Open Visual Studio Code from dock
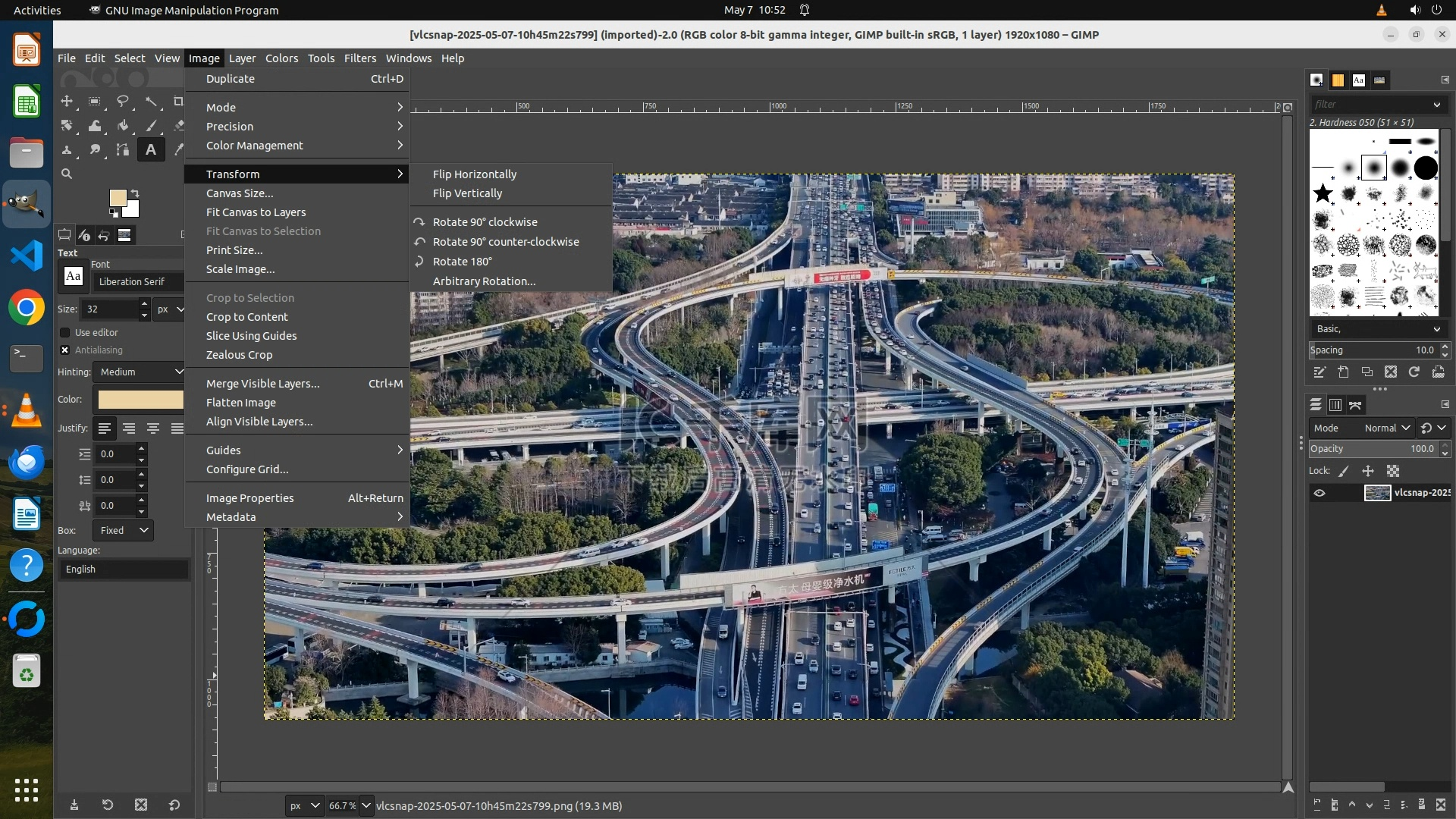The width and height of the screenshot is (1456, 819). 27,256
